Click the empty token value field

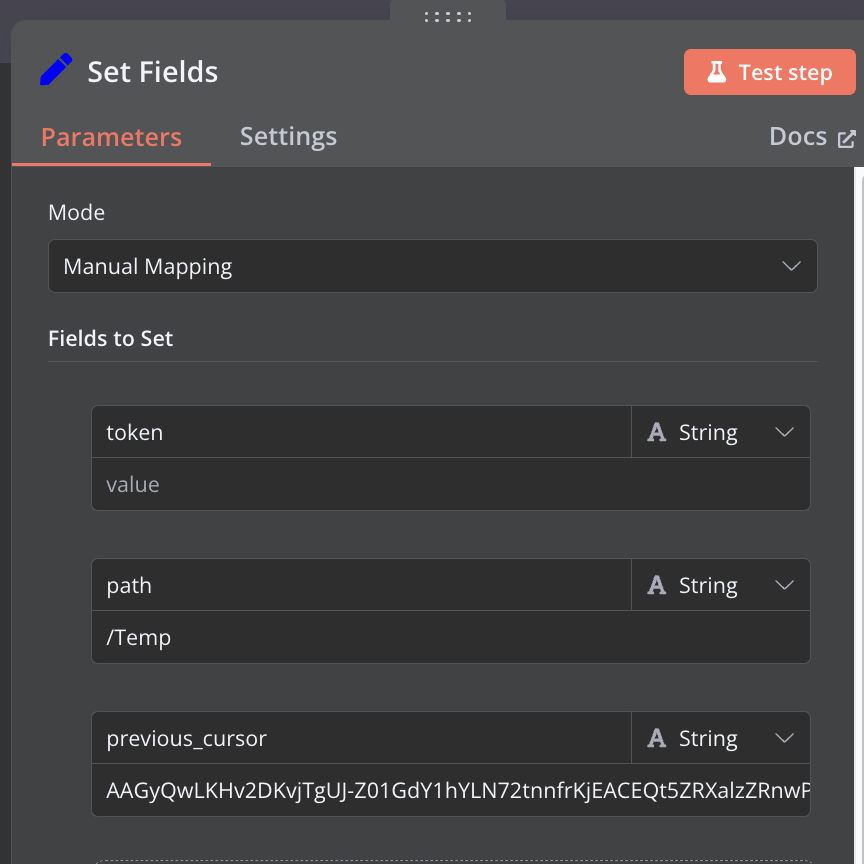point(451,484)
